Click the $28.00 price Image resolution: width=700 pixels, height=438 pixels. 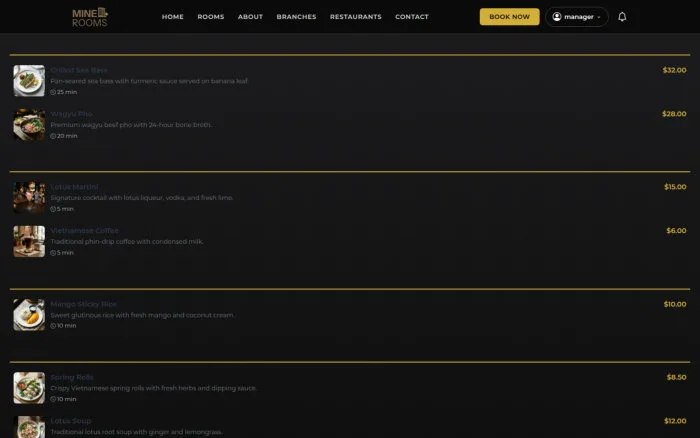[674, 114]
